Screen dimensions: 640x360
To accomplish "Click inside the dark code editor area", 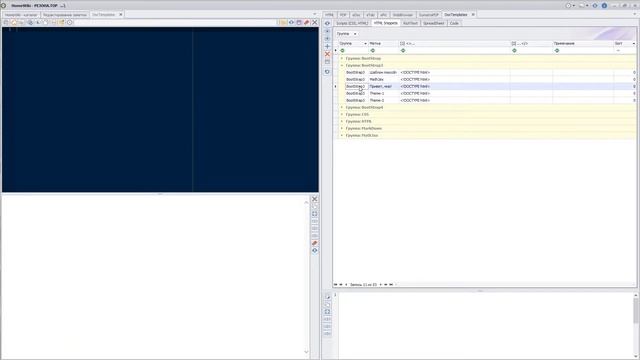I will pyautogui.click(x=160, y=109).
